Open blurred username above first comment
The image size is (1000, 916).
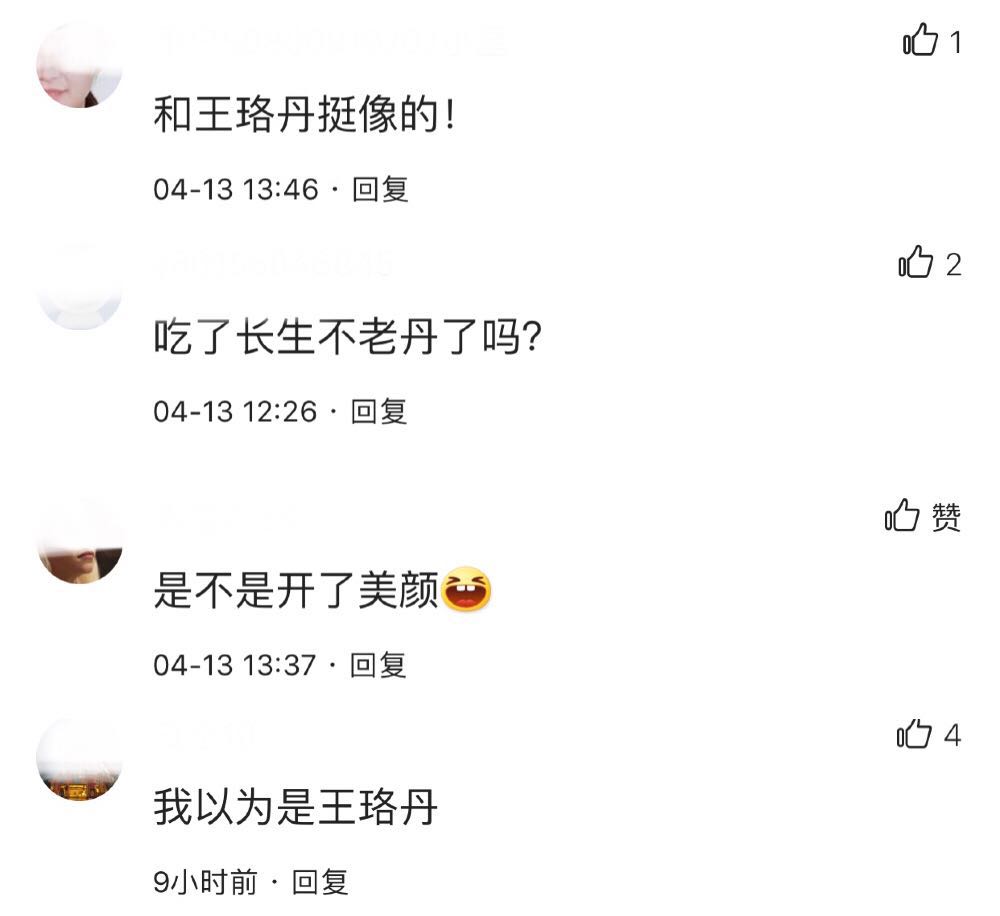pyautogui.click(x=332, y=42)
